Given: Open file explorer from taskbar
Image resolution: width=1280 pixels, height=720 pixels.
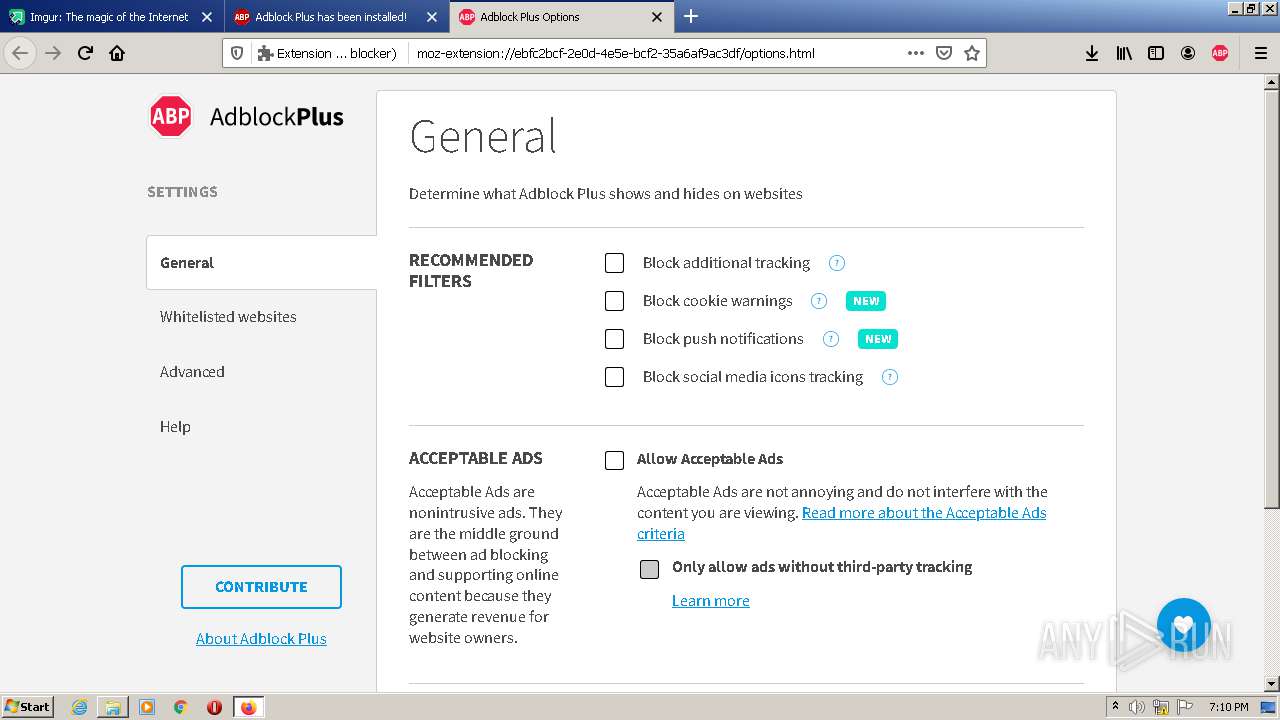Looking at the screenshot, I should pos(113,707).
